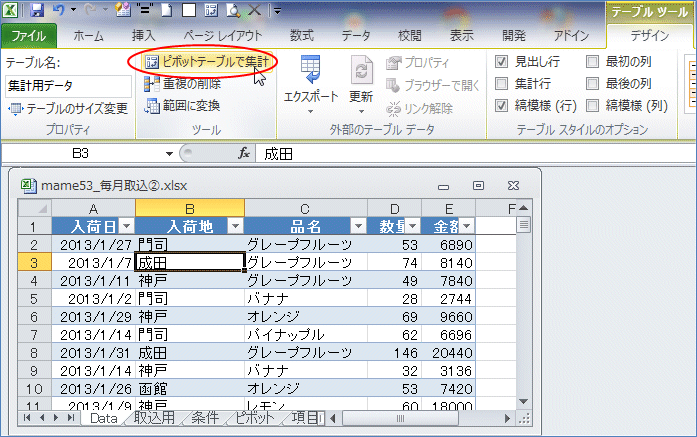
Task: Open the Customize Quick Access Toolbar dropdown
Action: (277, 11)
